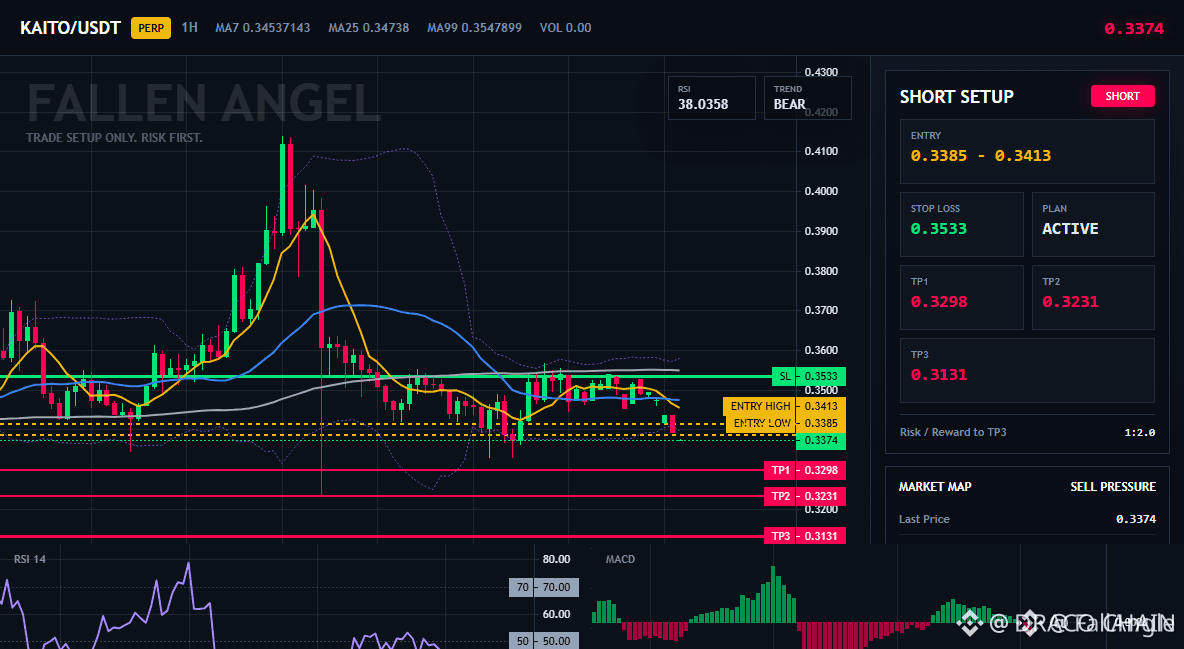Click the ENTRY LOW 0.3385 chart tag

[x=785, y=423]
